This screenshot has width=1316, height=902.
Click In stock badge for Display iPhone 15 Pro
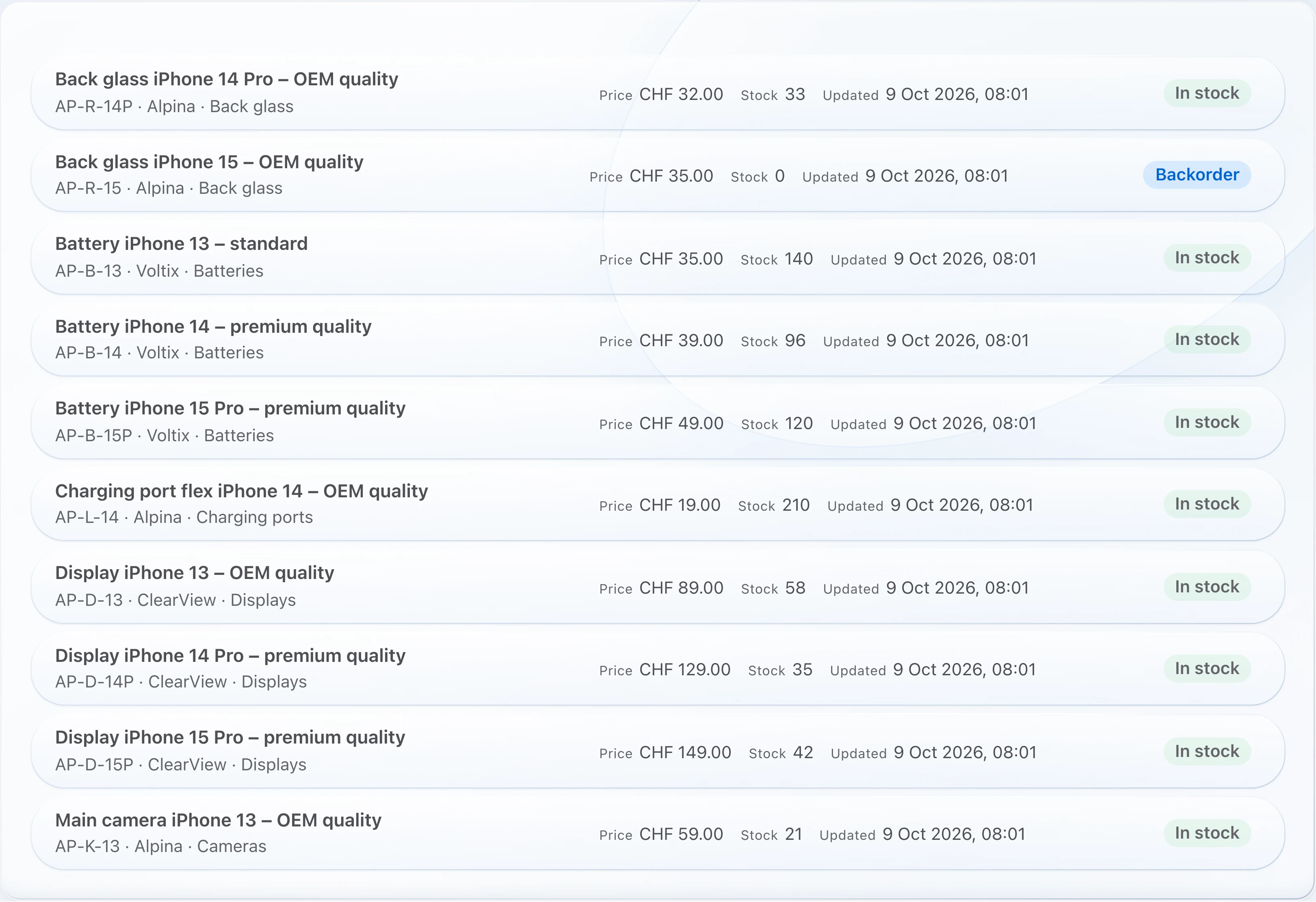(x=1207, y=751)
